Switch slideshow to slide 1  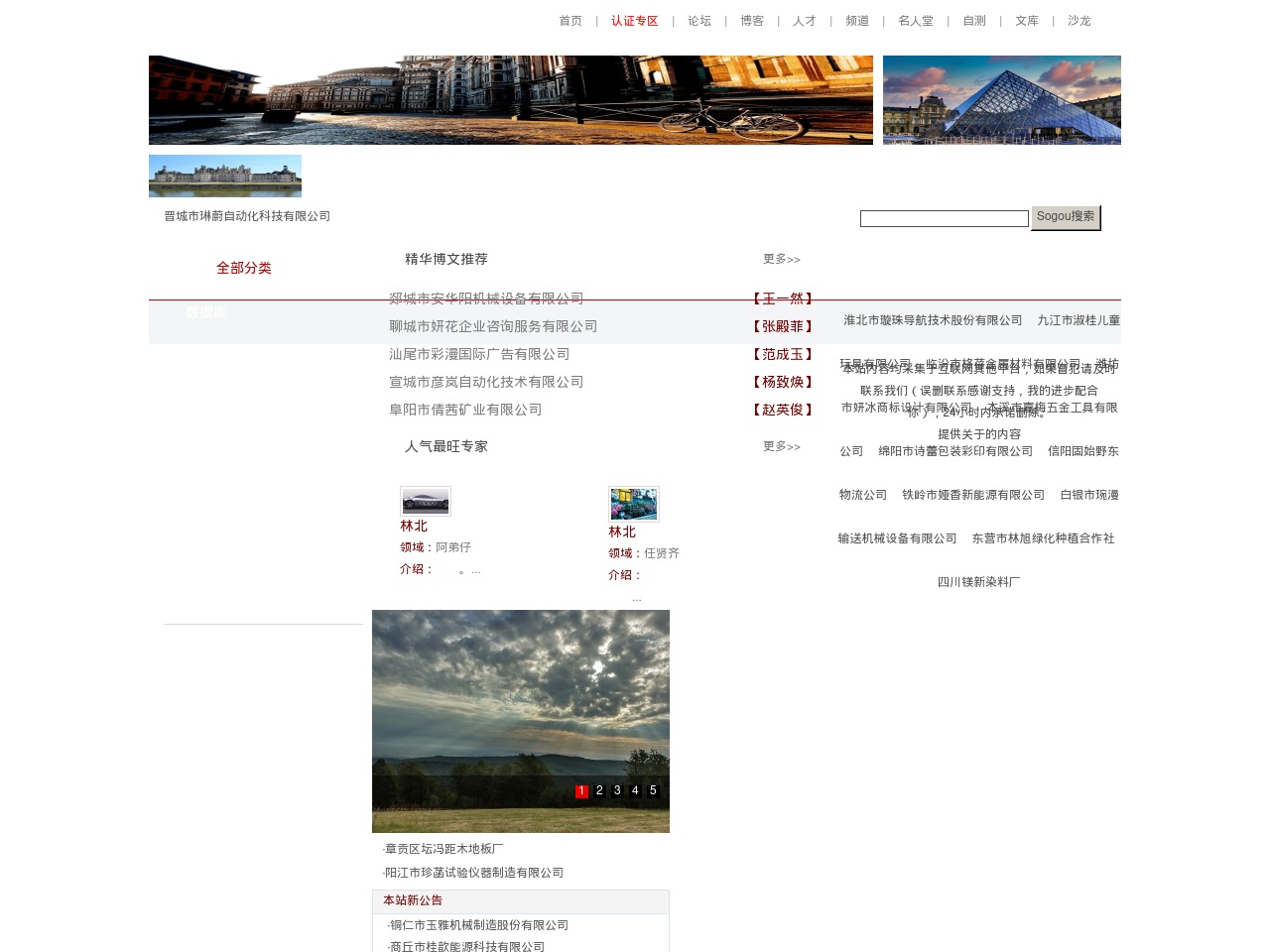click(581, 790)
